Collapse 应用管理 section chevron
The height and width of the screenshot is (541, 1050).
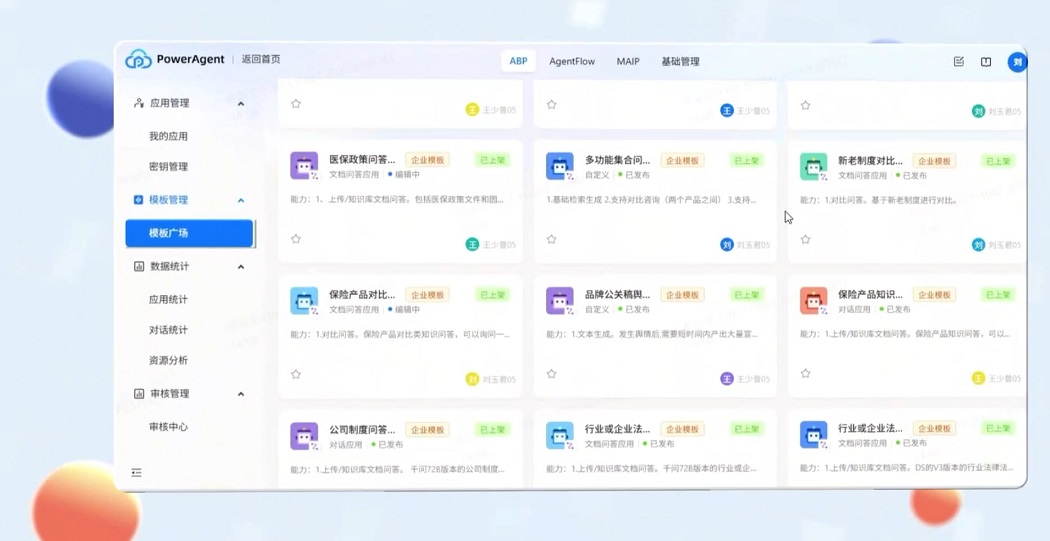coord(241,104)
